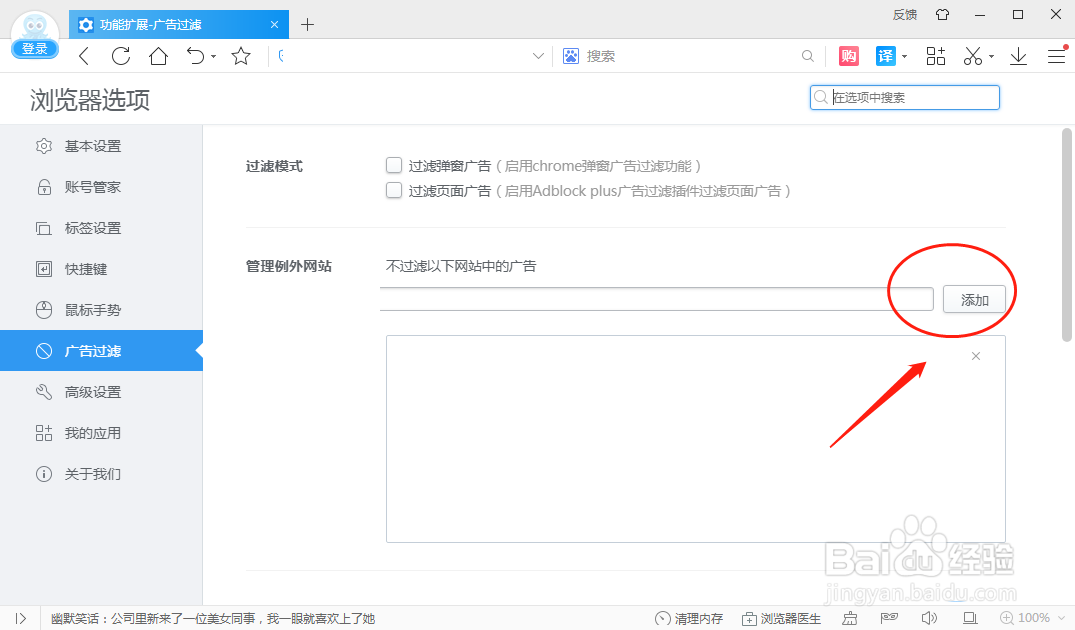Select the scissors screenshot tool
The width and height of the screenshot is (1075, 630).
(x=971, y=55)
